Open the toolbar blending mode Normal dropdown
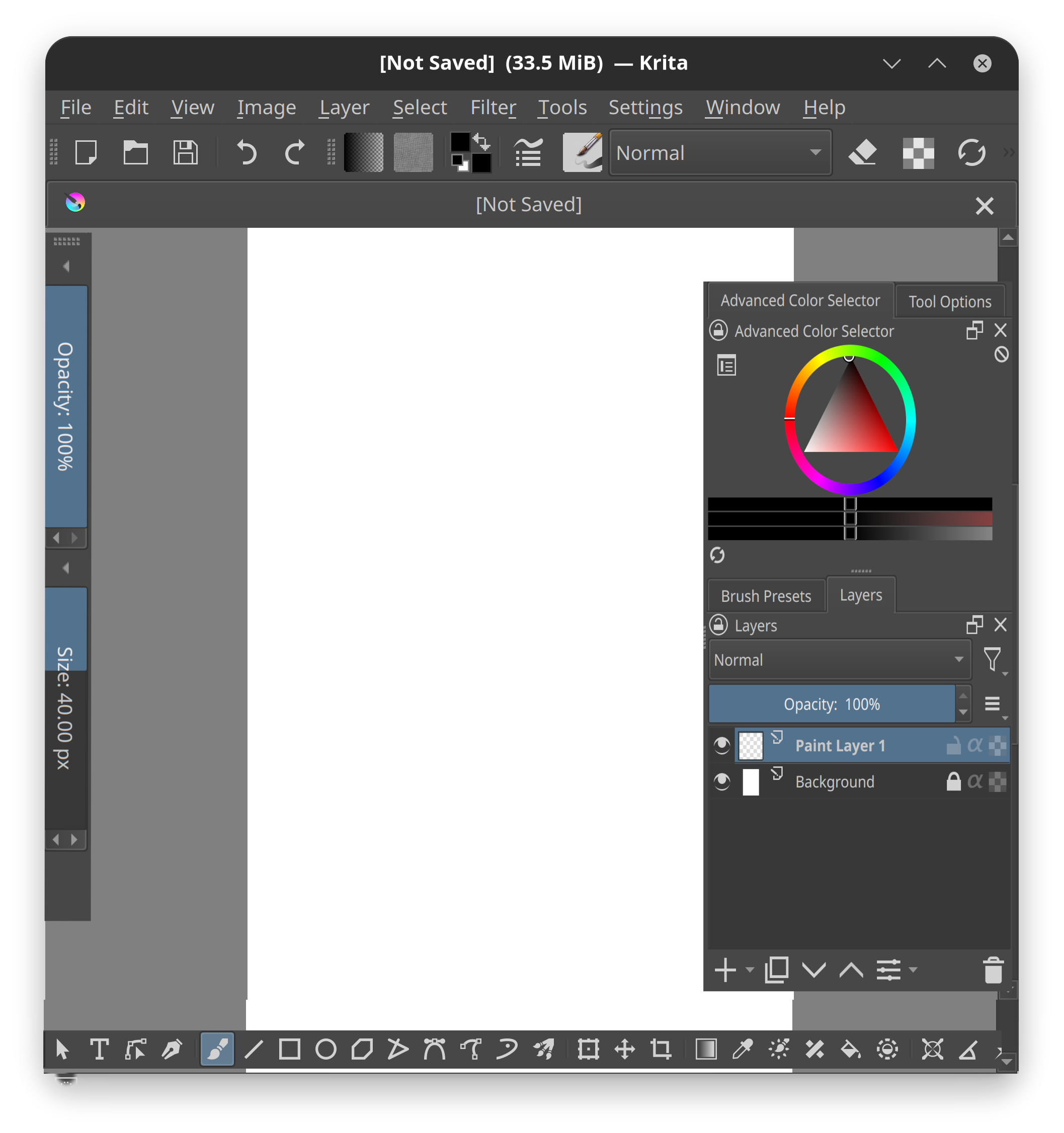1064x1133 pixels. coord(719,153)
